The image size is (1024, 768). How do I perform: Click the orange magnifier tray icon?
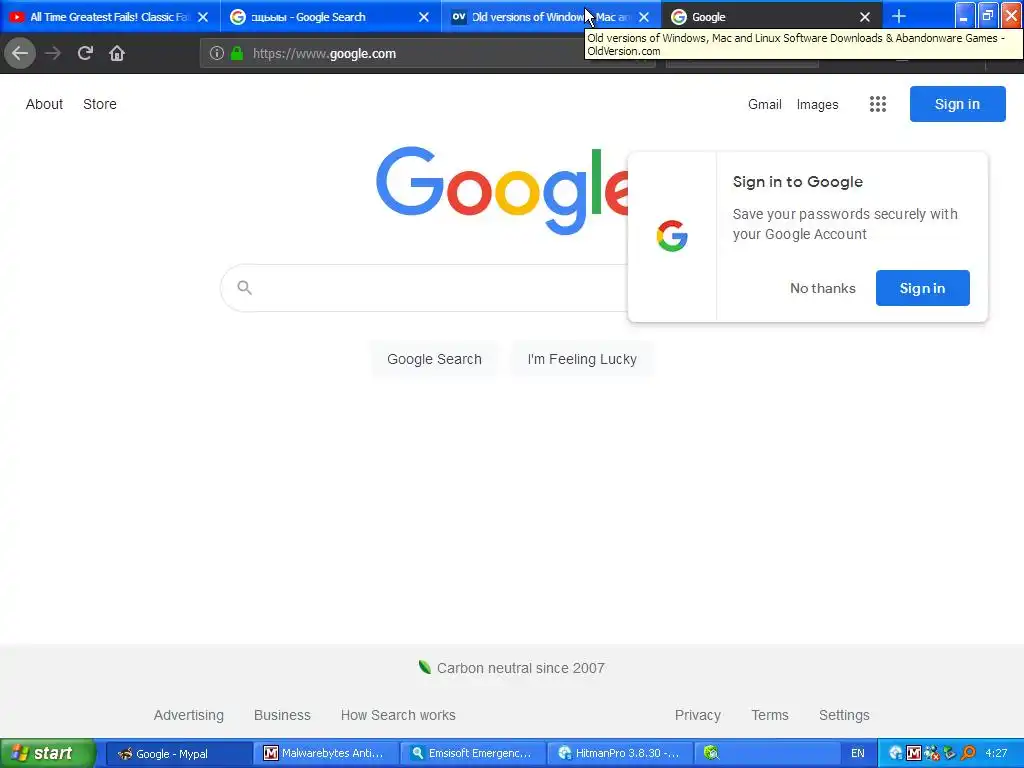(x=968, y=753)
